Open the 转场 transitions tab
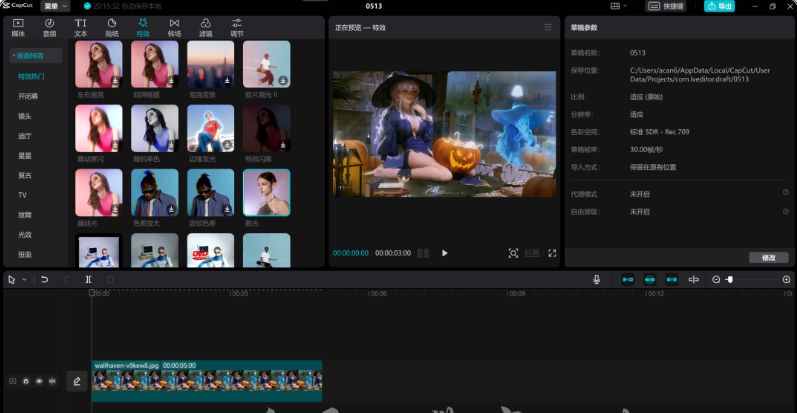 click(174, 27)
